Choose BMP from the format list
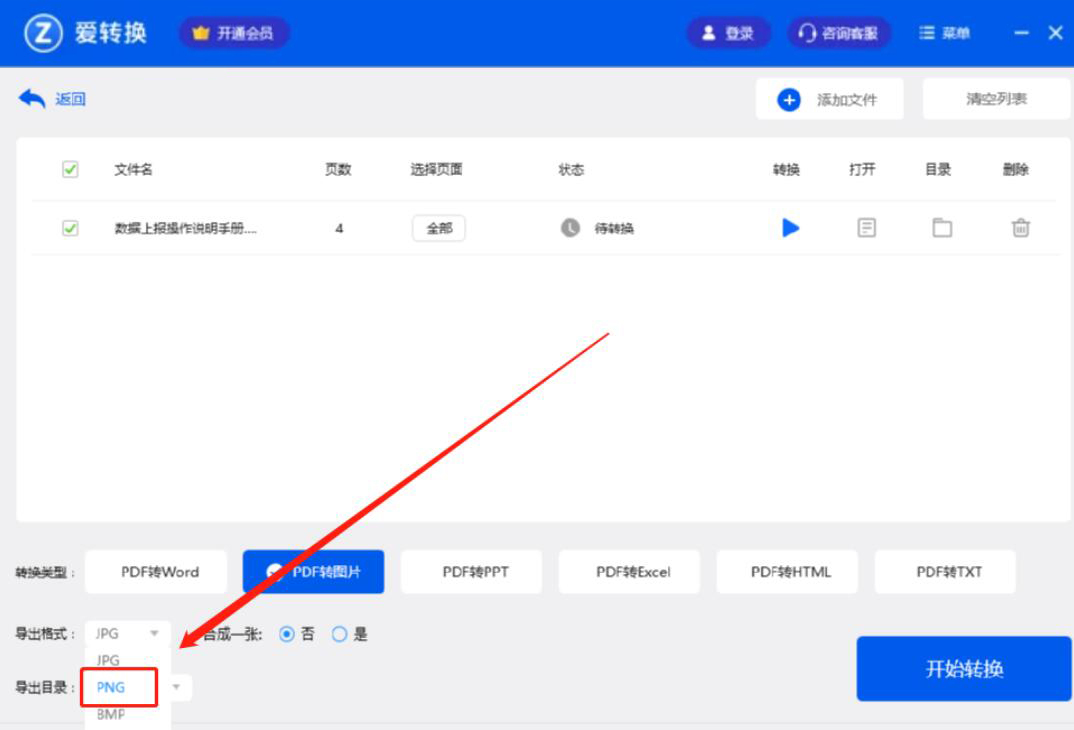The width and height of the screenshot is (1074, 730). tap(110, 714)
